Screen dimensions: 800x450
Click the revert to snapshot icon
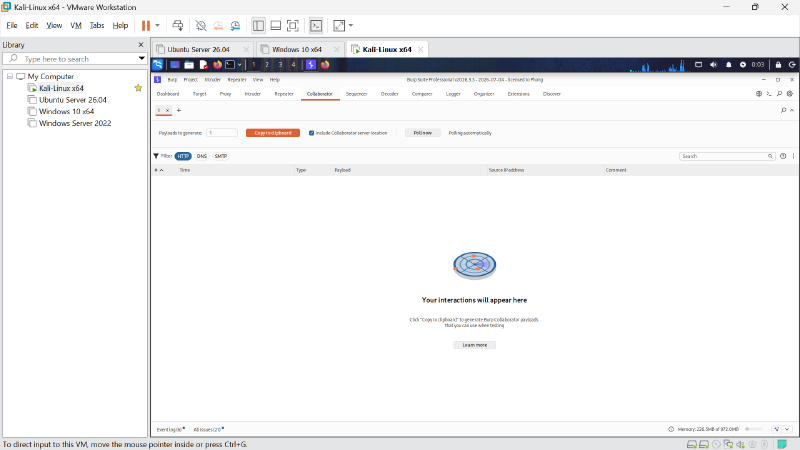(218, 26)
